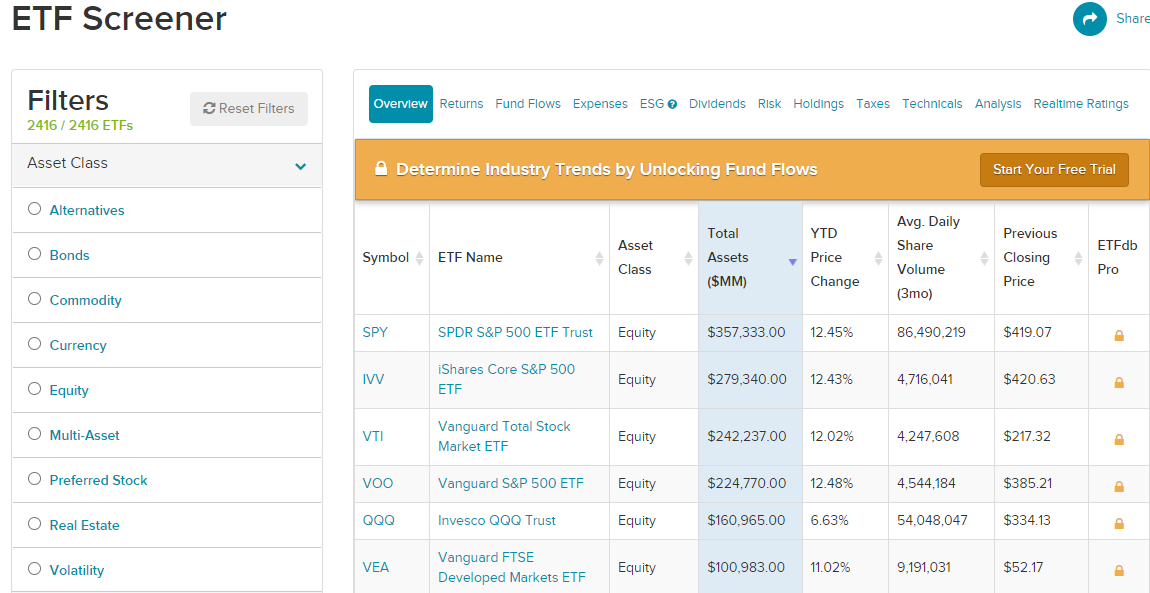Image resolution: width=1150 pixels, height=593 pixels.
Task: Select the Real Estate radio button
Action: tap(34, 523)
